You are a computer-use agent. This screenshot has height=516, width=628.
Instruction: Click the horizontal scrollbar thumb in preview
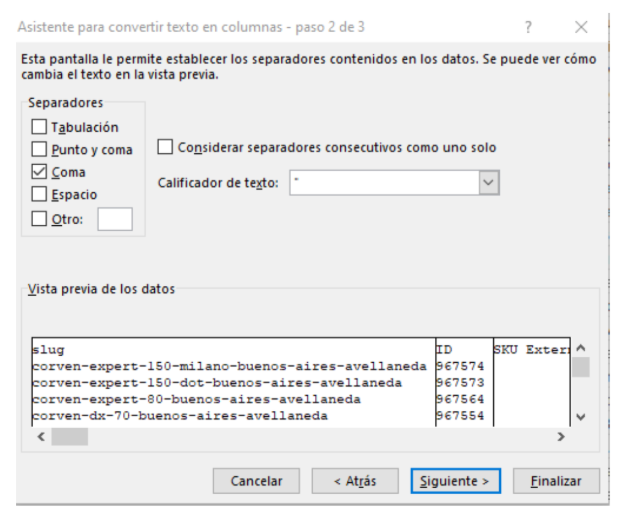(69, 437)
